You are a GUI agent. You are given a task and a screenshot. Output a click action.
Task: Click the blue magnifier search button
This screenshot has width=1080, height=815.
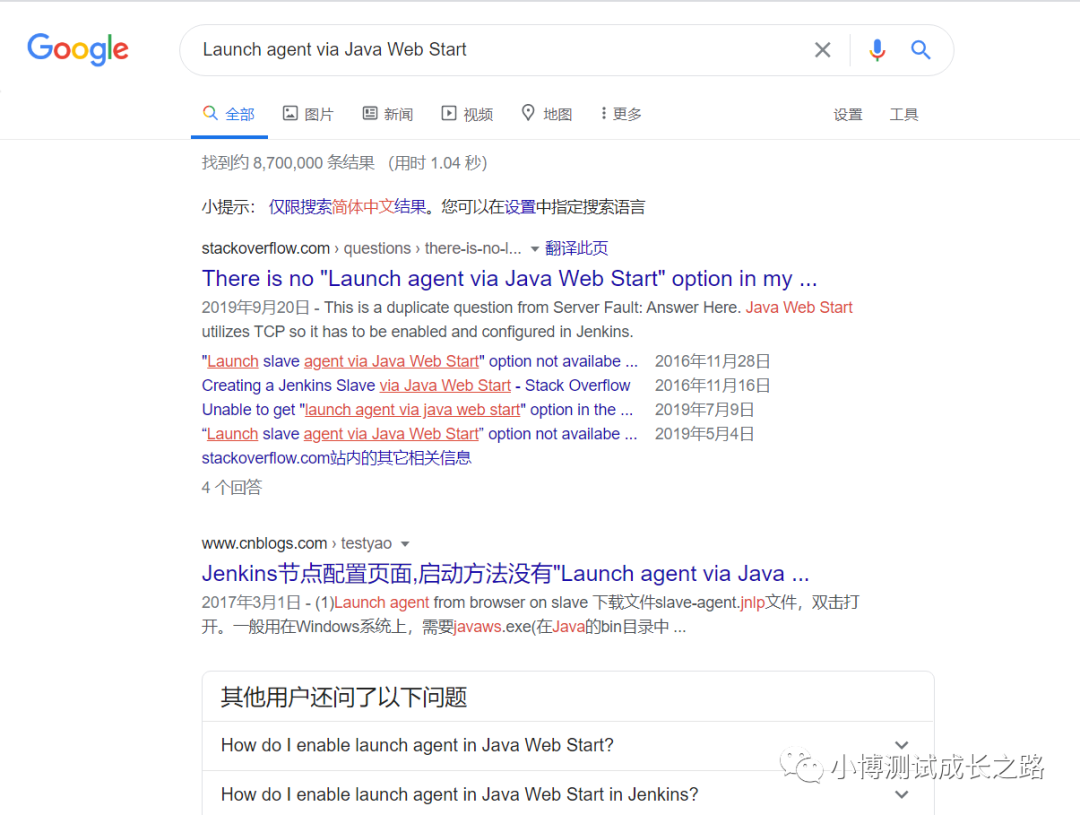pos(921,50)
